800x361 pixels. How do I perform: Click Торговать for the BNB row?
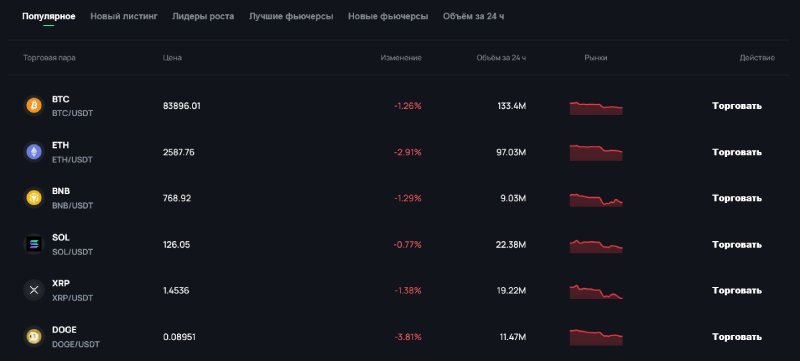[x=737, y=198]
